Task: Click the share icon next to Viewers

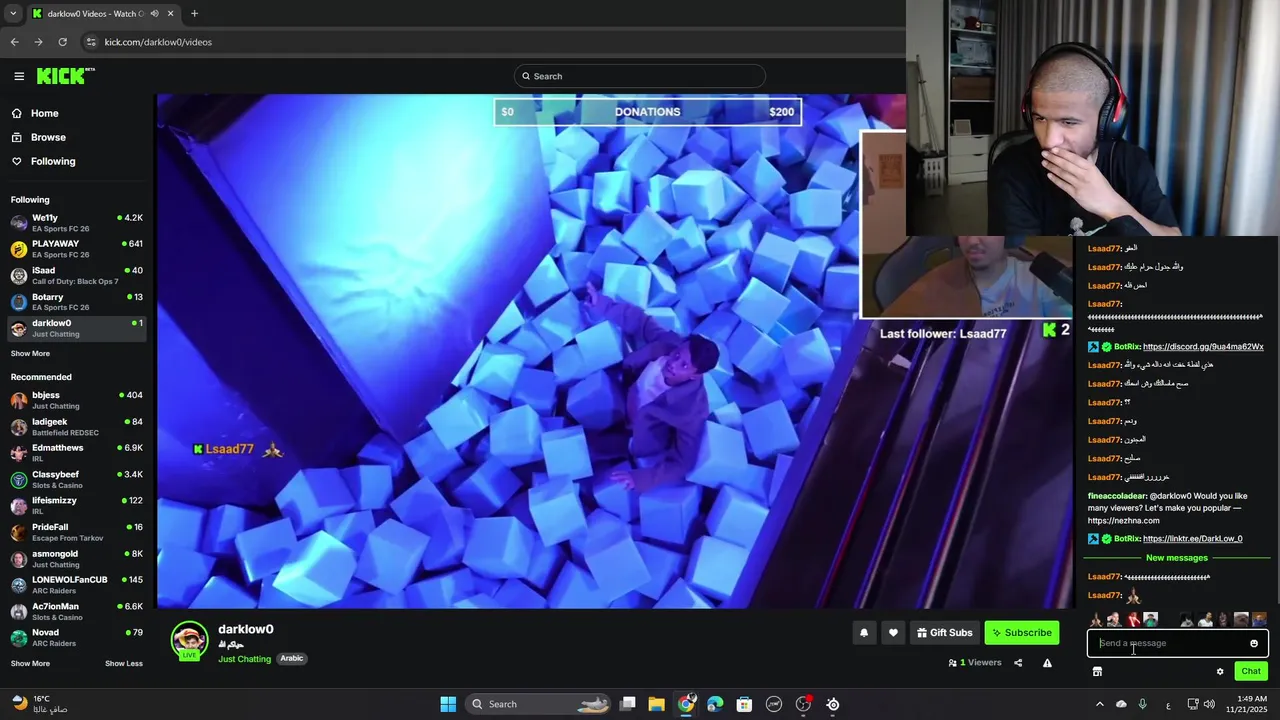Action: [1018, 662]
